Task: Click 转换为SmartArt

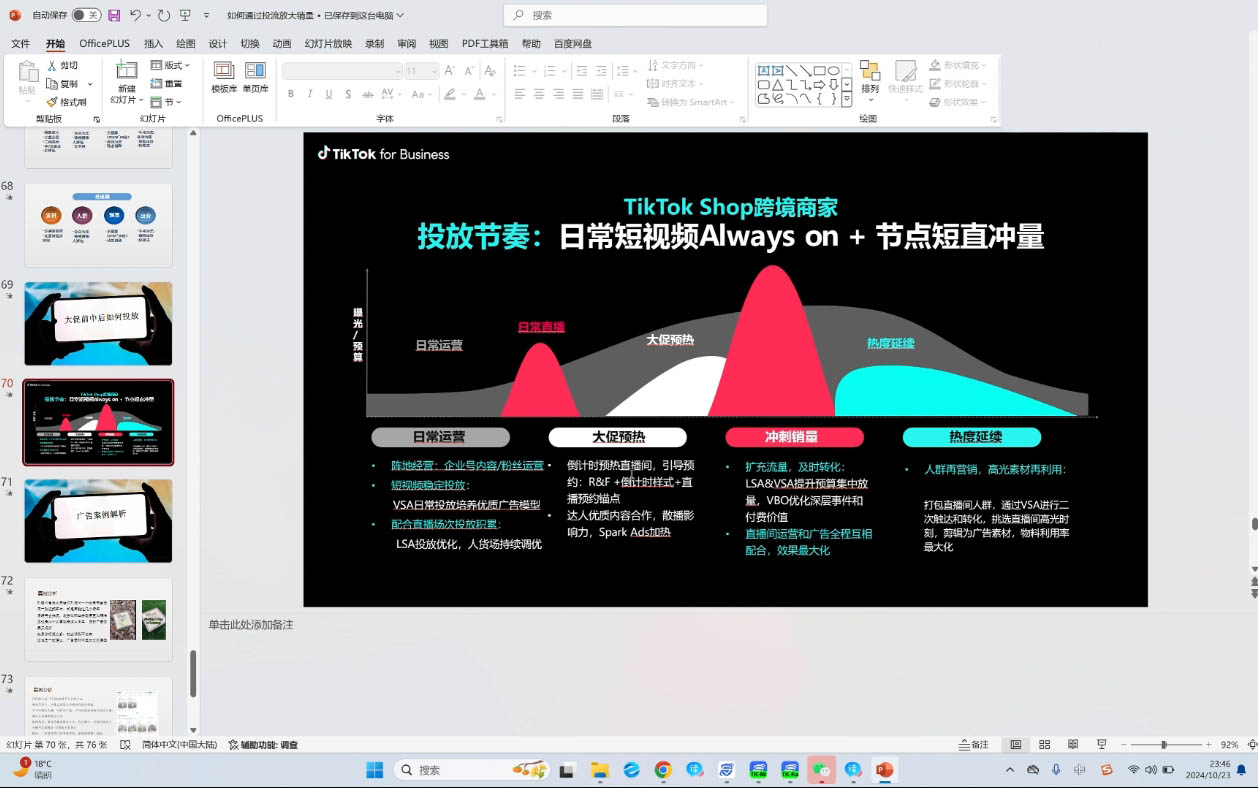Action: [x=690, y=103]
